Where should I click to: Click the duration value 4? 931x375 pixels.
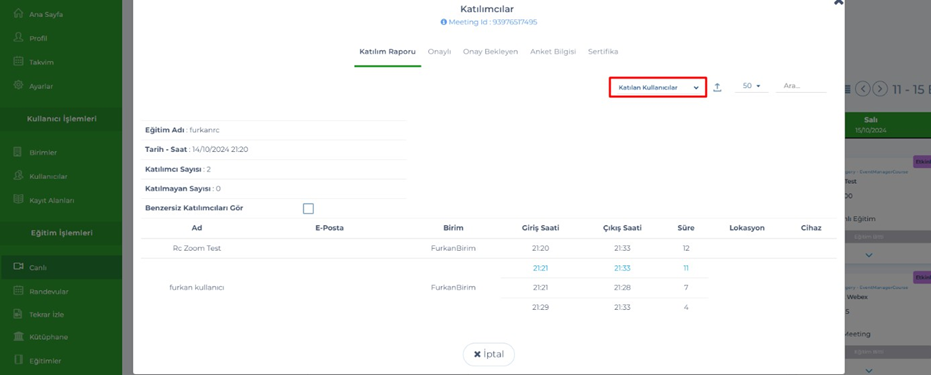[686, 307]
